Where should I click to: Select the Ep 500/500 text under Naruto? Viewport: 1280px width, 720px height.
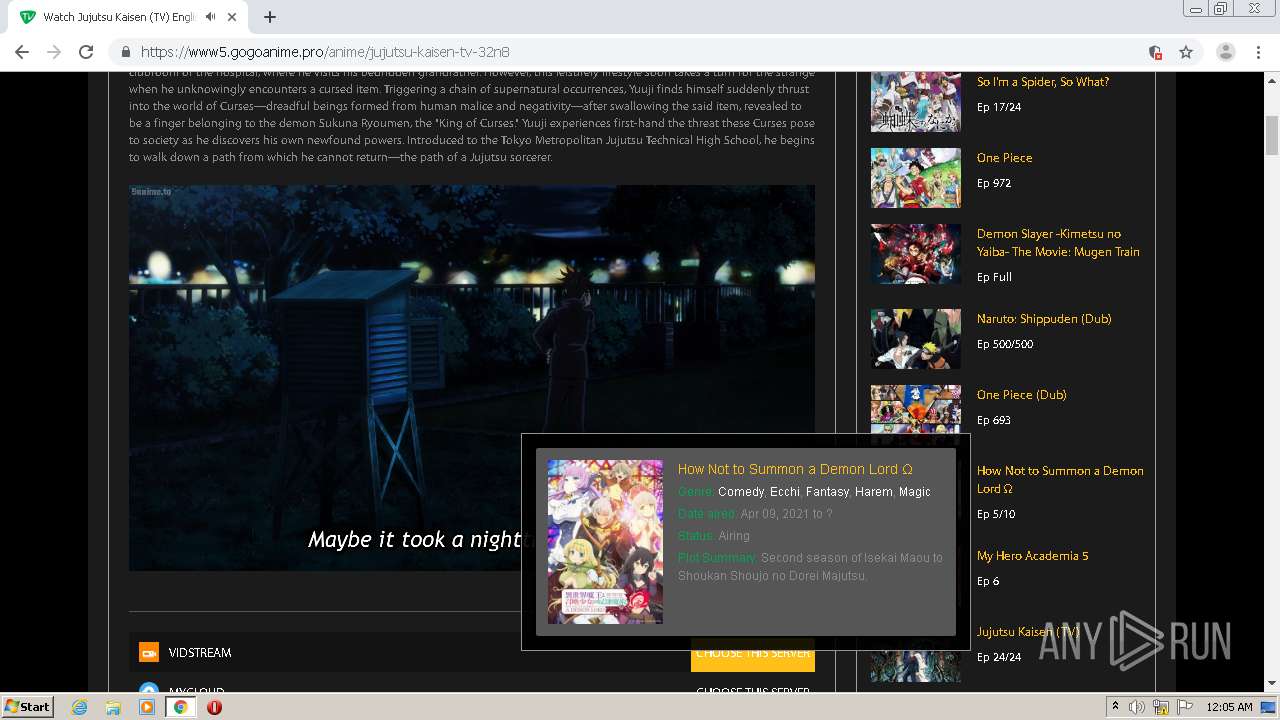(1005, 344)
